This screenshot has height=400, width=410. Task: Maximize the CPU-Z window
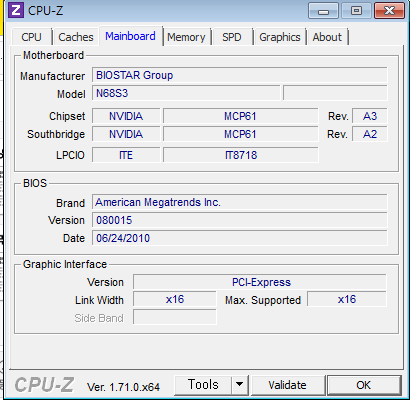coord(356,11)
